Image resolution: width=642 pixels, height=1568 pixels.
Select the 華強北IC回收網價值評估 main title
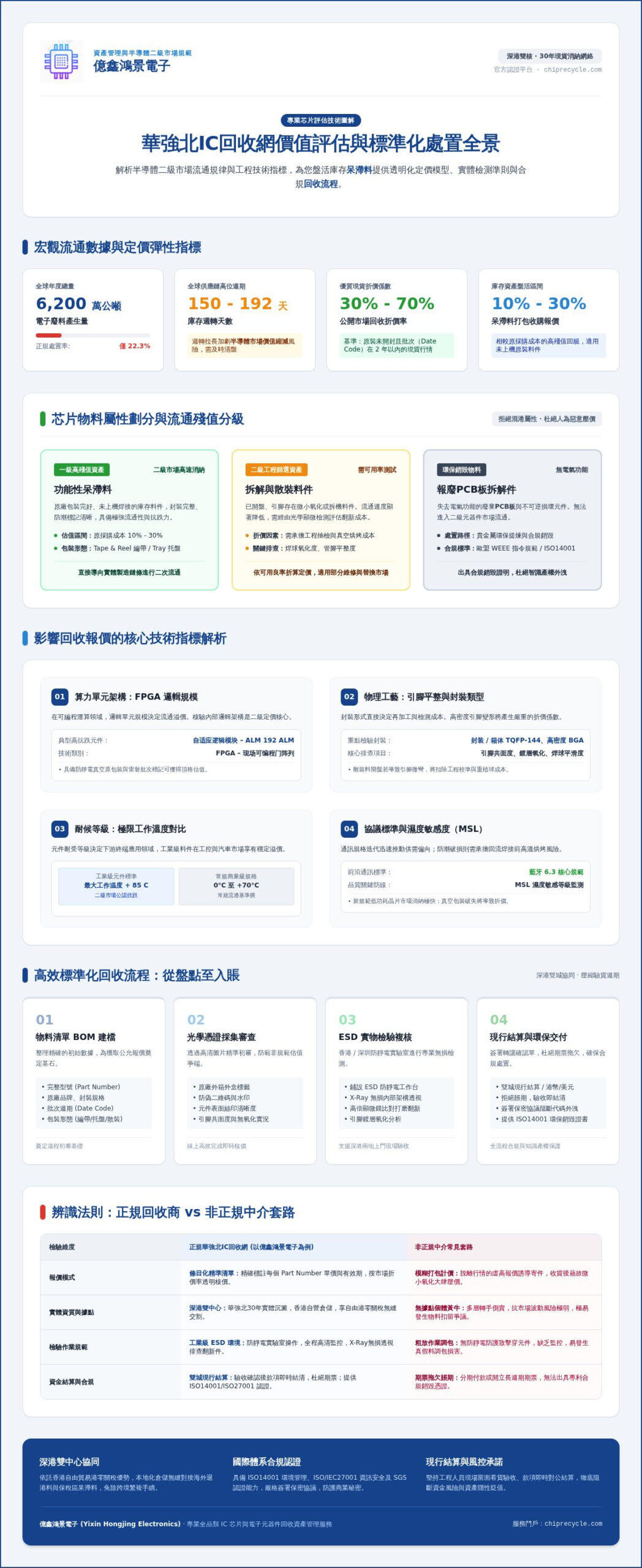(x=320, y=143)
